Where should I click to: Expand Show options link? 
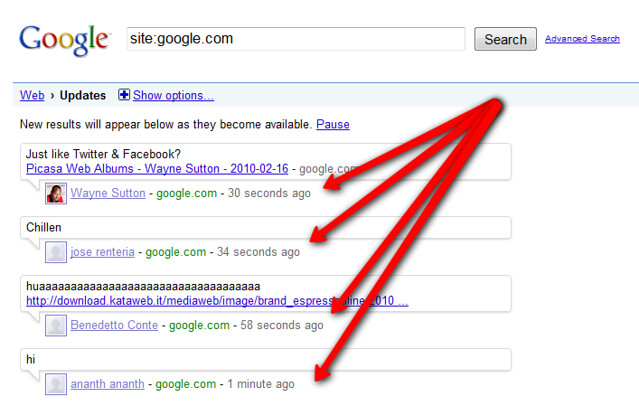pos(173,95)
